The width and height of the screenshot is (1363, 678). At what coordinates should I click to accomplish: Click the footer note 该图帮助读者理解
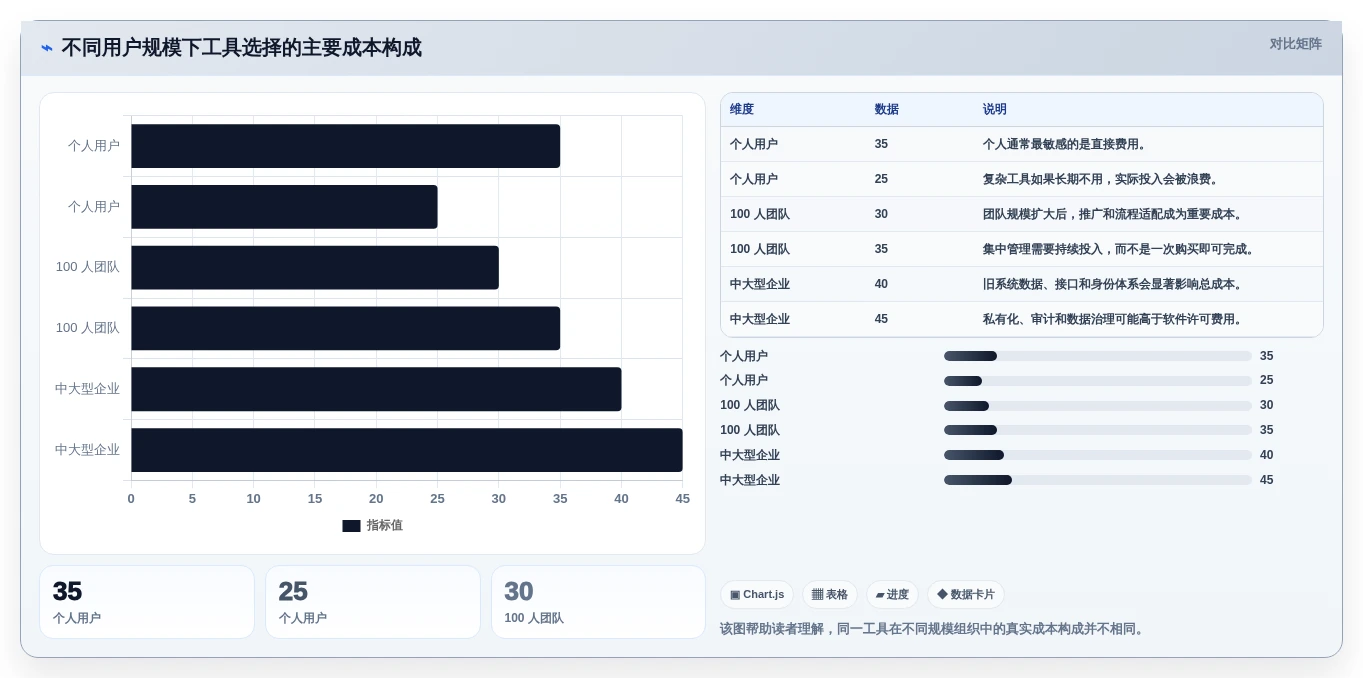933,629
